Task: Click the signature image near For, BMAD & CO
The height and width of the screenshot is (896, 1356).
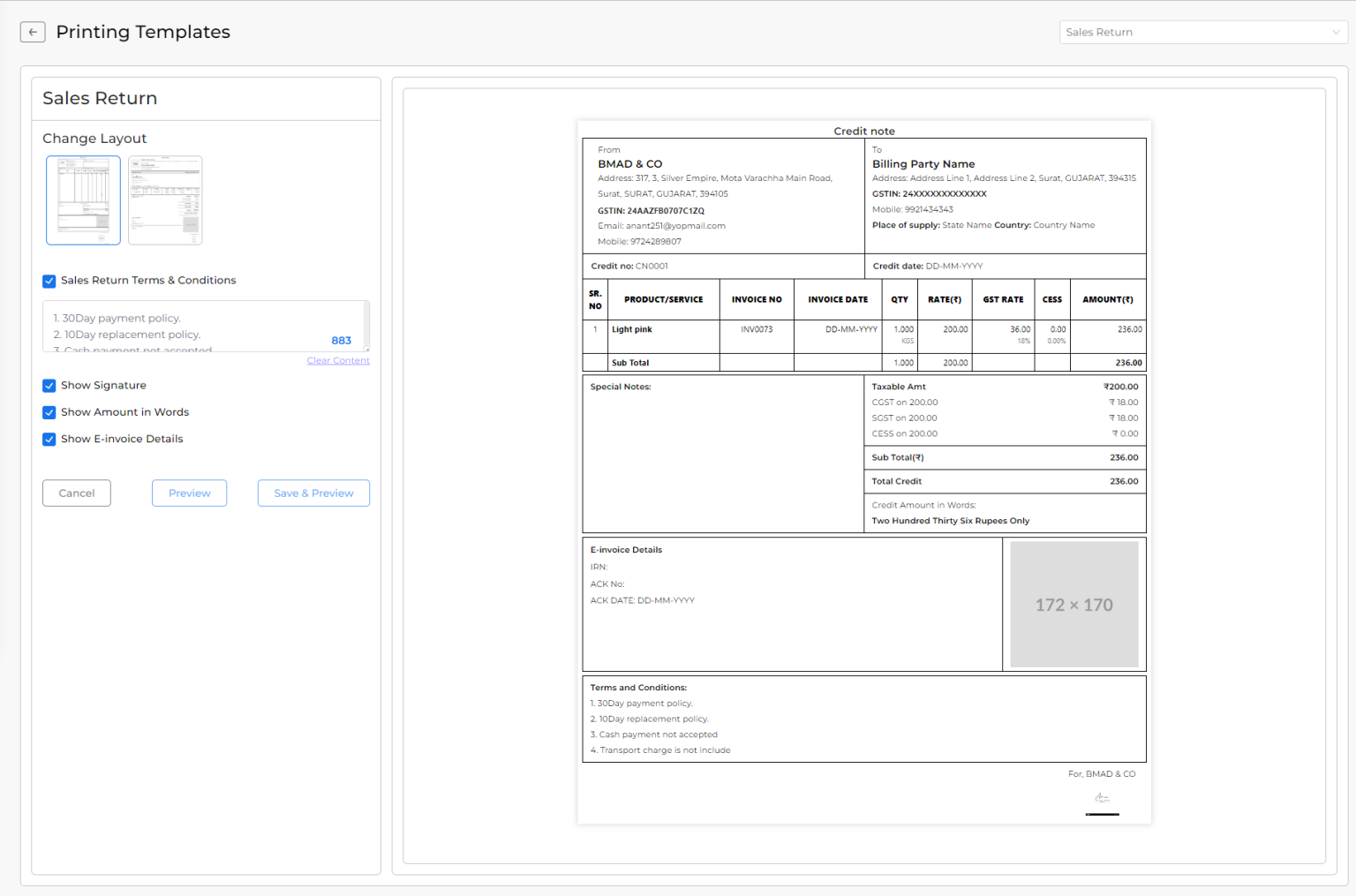Action: (x=1102, y=799)
